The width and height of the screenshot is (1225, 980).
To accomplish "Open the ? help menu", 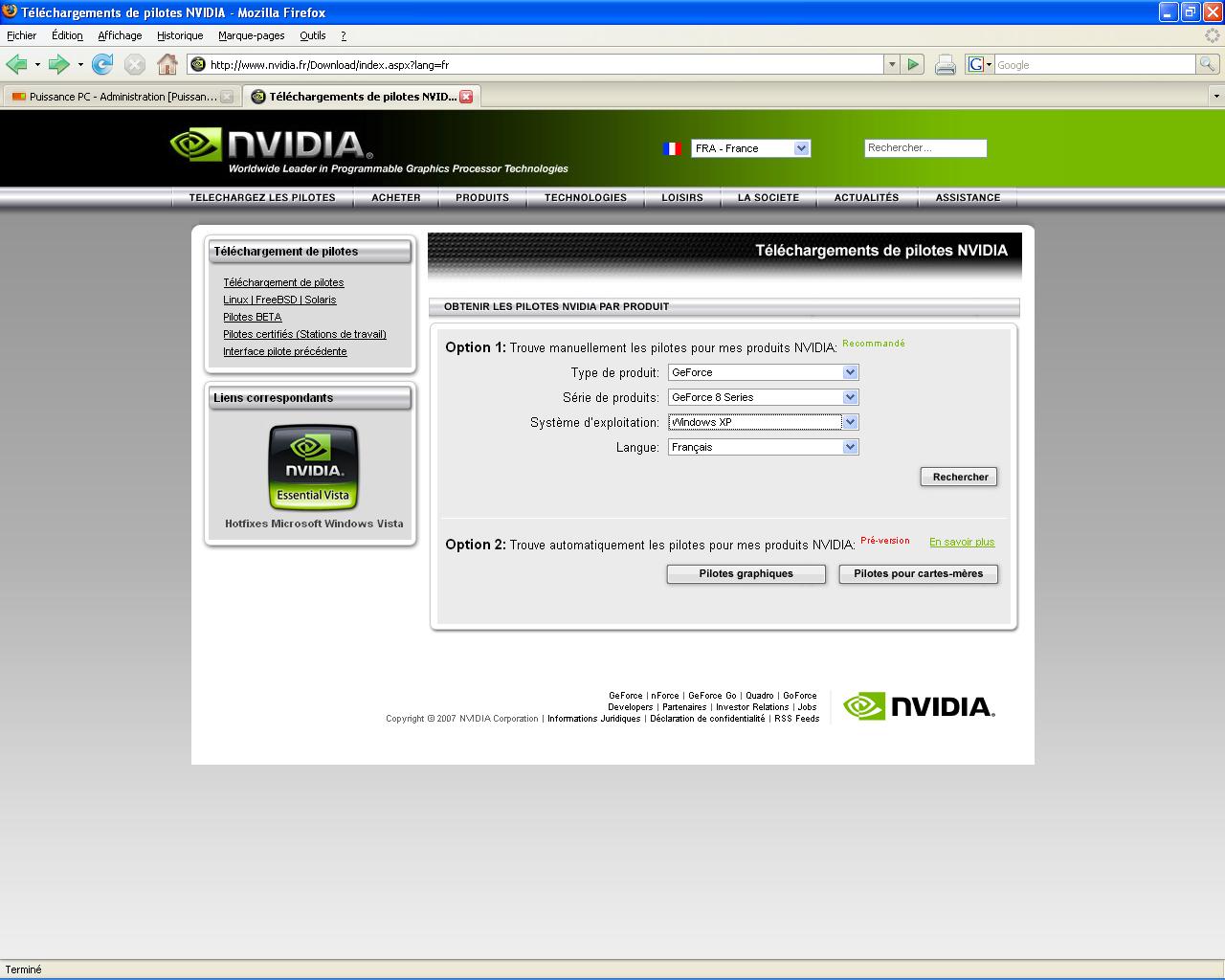I will pos(344,35).
